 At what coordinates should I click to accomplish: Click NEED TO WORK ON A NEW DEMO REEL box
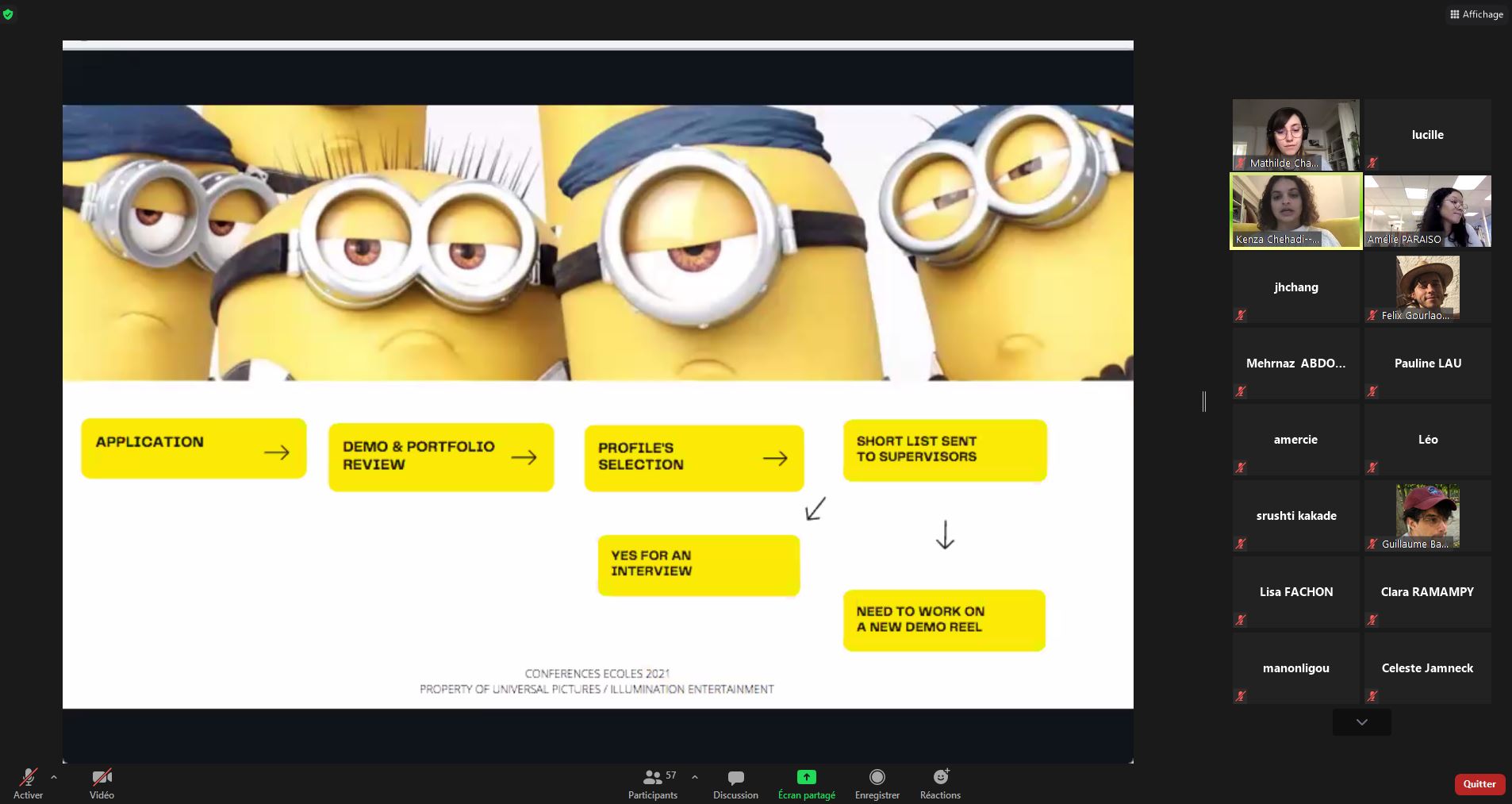click(x=944, y=621)
